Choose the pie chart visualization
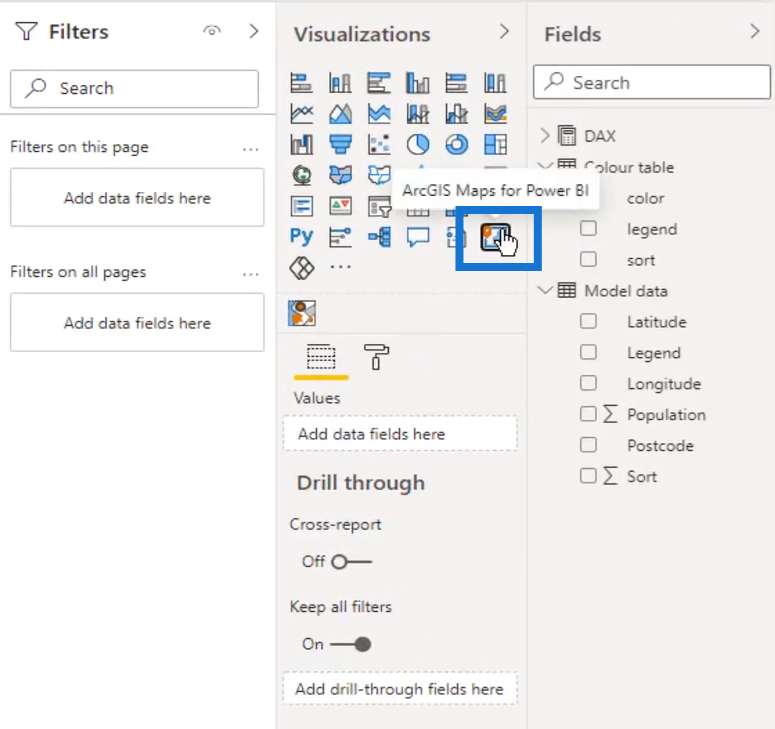The image size is (775, 729). tap(418, 145)
